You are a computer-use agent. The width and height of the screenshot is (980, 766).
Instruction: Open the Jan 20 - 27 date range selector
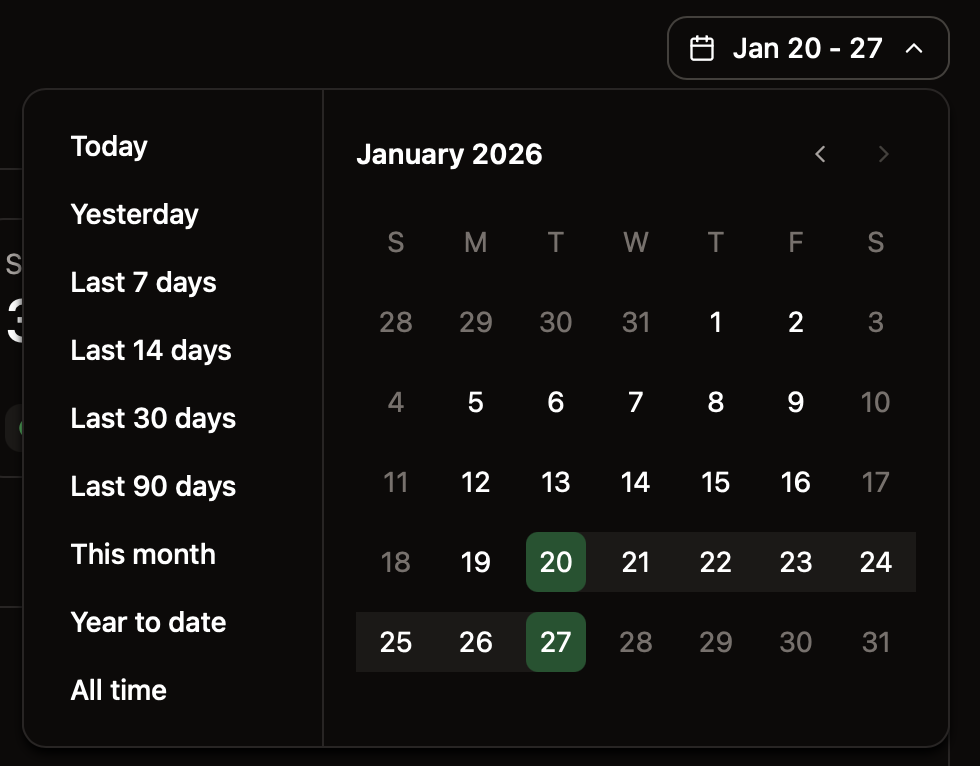808,47
